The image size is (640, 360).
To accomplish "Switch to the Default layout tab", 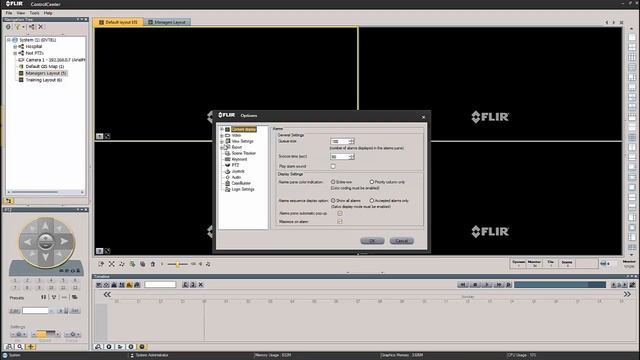I will 118,22.
